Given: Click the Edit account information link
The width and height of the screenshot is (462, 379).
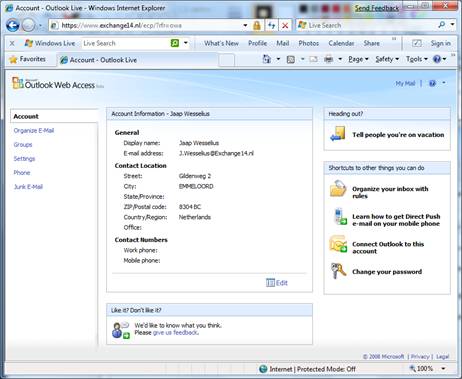Looking at the screenshot, I should point(277,283).
